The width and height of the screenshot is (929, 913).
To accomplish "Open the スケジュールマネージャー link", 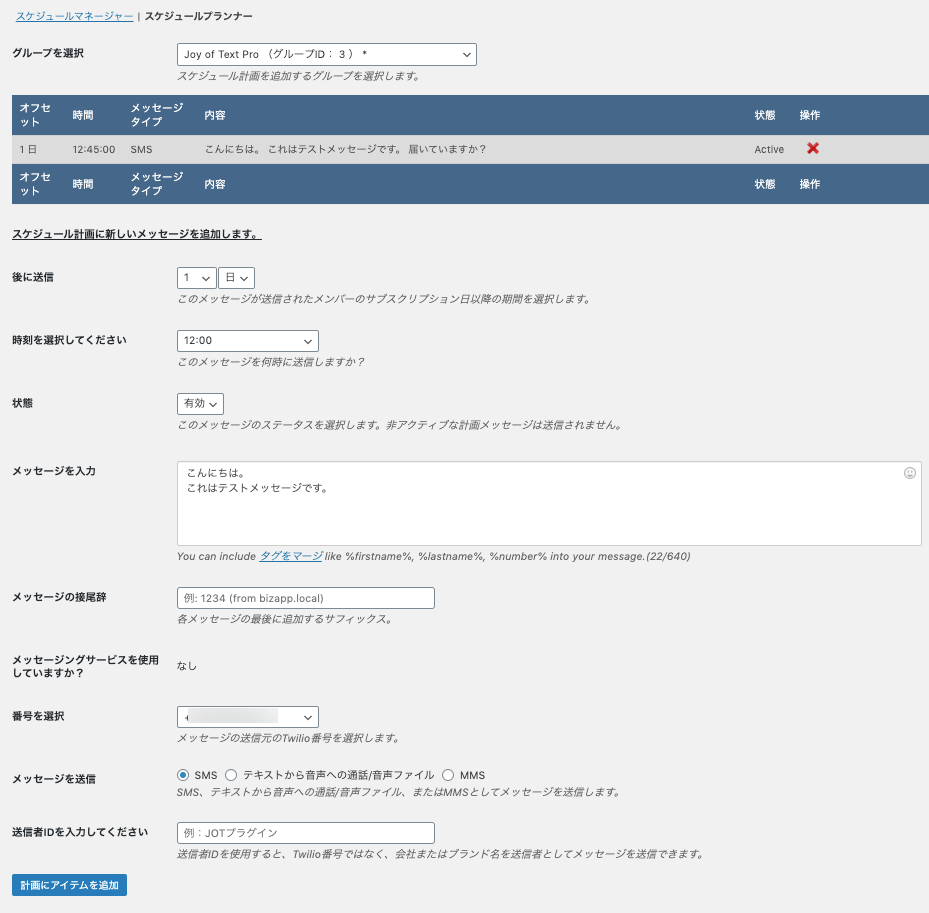I will (74, 16).
